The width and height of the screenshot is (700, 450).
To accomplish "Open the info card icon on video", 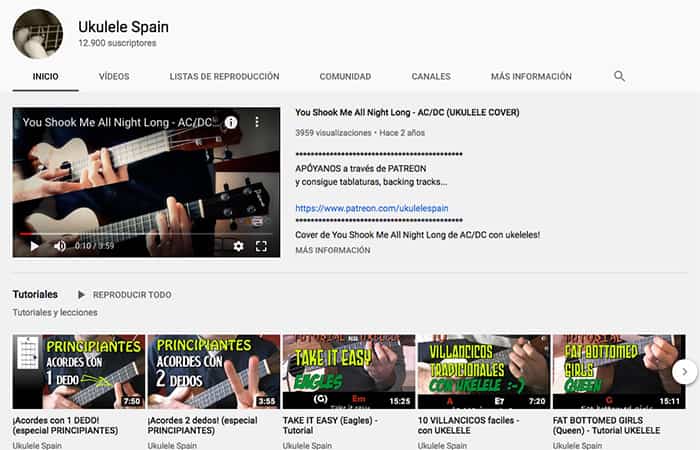I will [231, 122].
